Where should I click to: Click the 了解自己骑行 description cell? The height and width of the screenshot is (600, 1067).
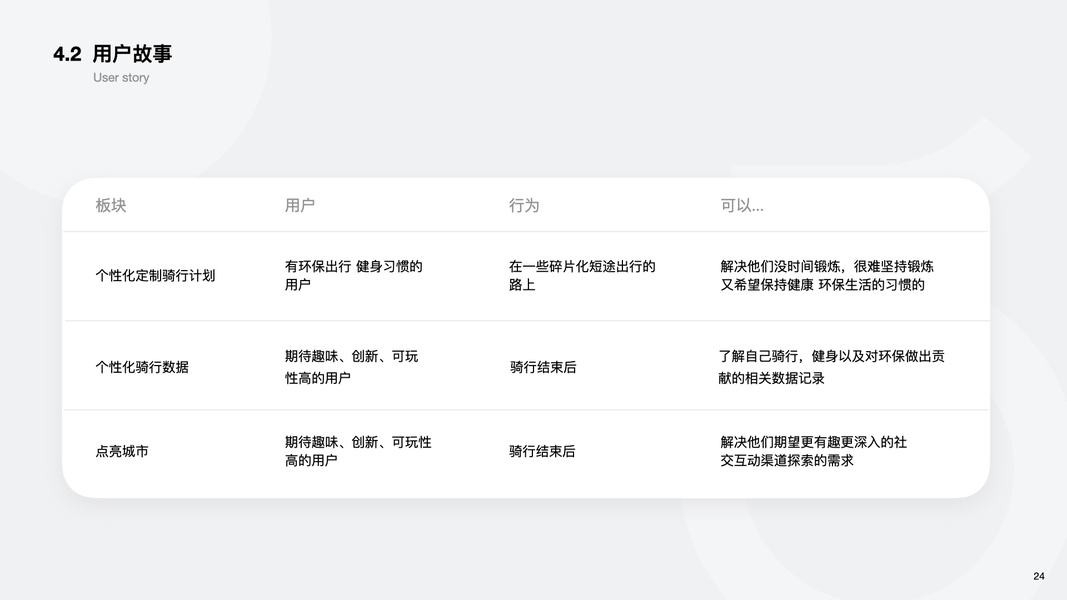[832, 367]
